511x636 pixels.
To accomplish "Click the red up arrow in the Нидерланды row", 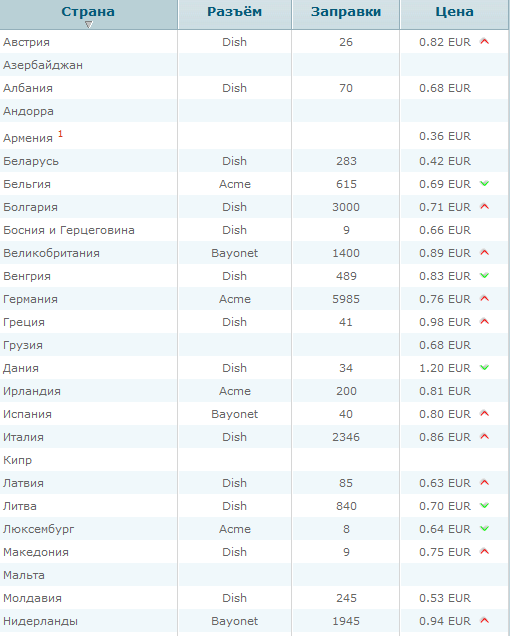I will click(484, 621).
